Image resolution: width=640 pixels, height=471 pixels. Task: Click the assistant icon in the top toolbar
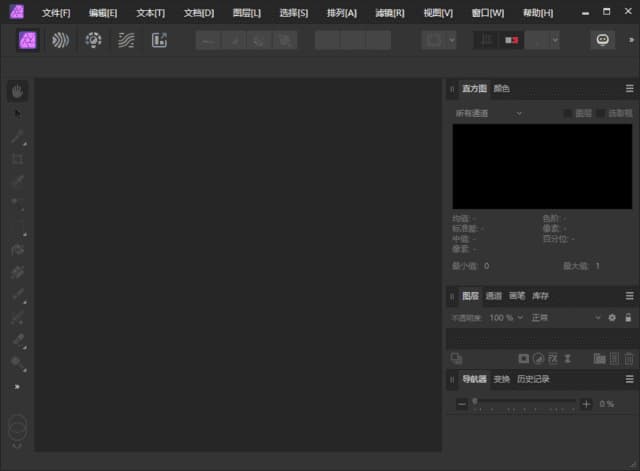coord(603,40)
